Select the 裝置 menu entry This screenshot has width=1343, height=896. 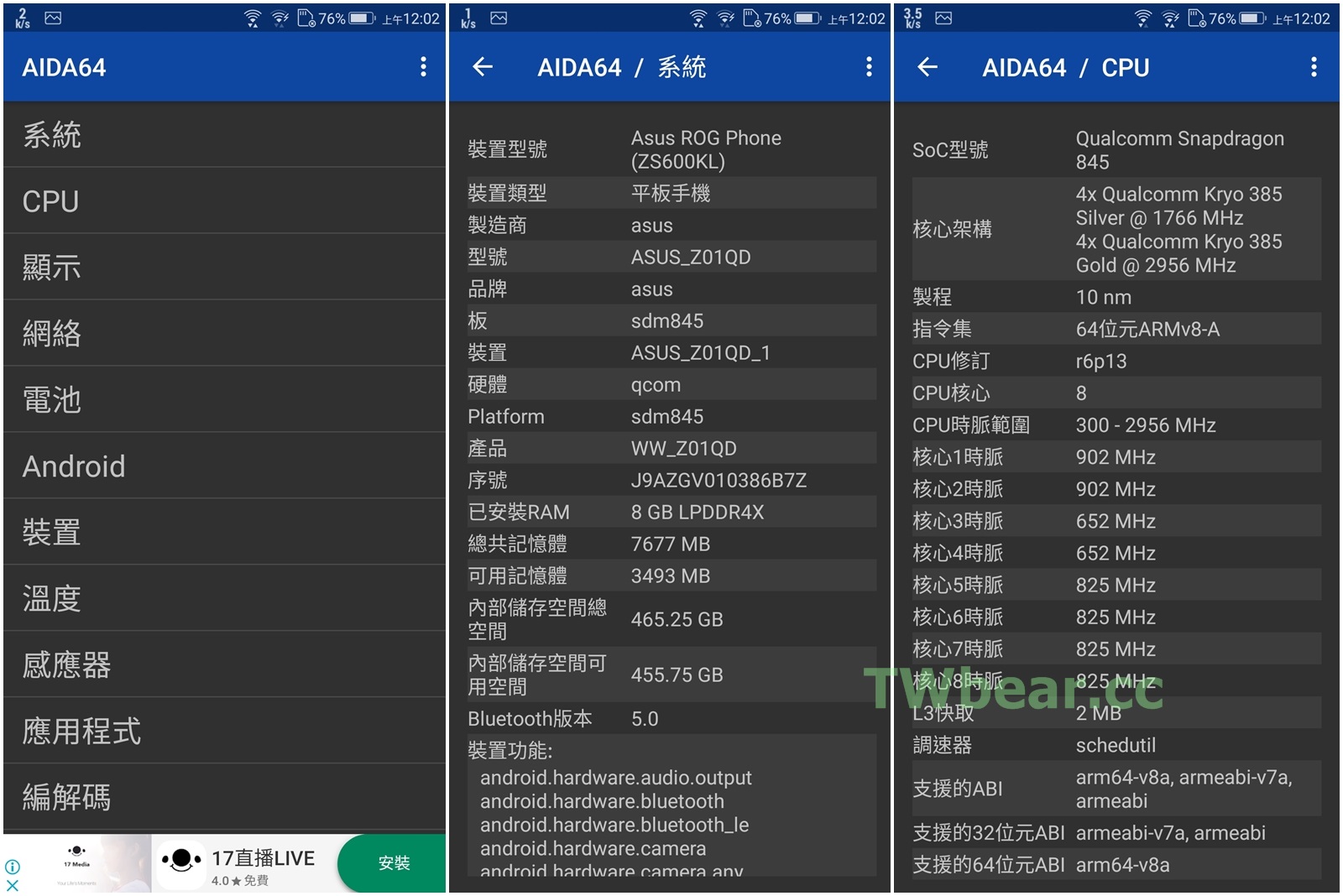tap(224, 532)
